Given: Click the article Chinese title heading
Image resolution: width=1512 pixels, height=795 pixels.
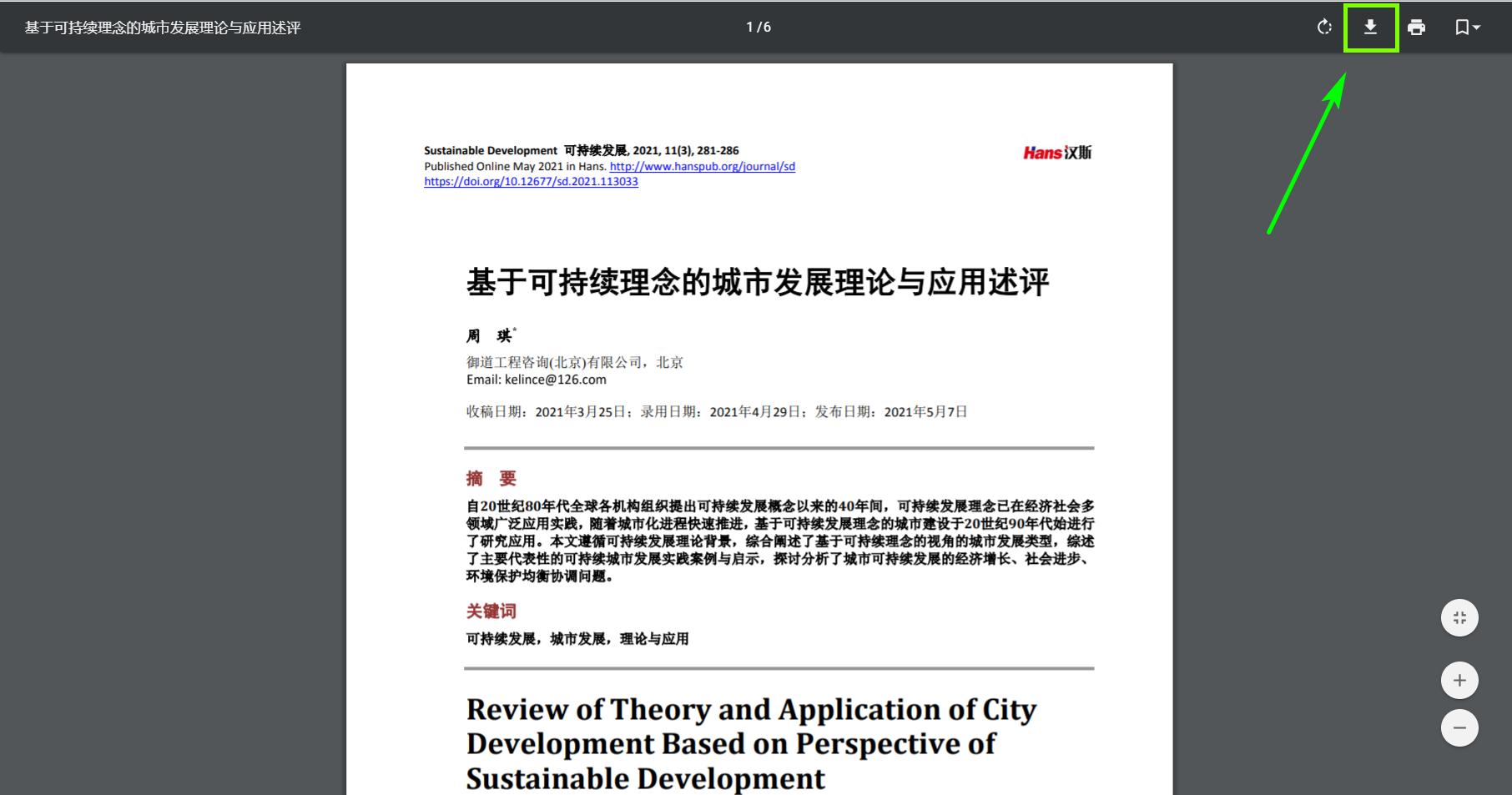Looking at the screenshot, I should point(759,282).
